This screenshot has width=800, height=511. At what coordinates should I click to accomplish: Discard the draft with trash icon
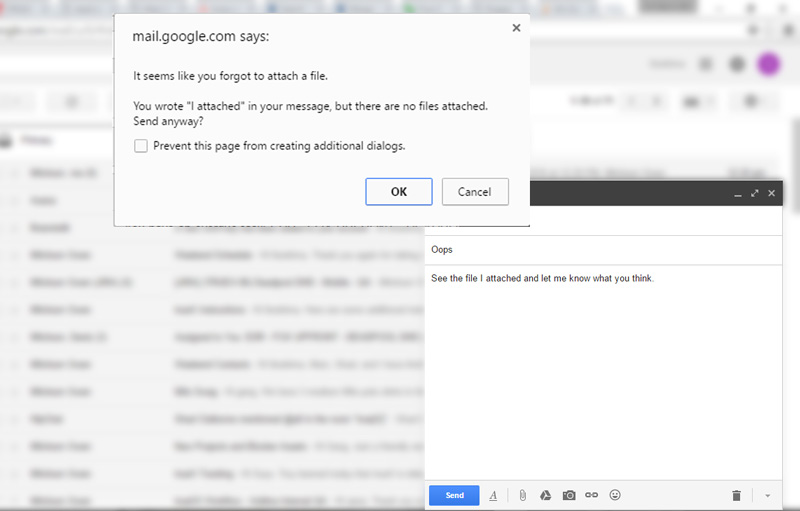(736, 495)
